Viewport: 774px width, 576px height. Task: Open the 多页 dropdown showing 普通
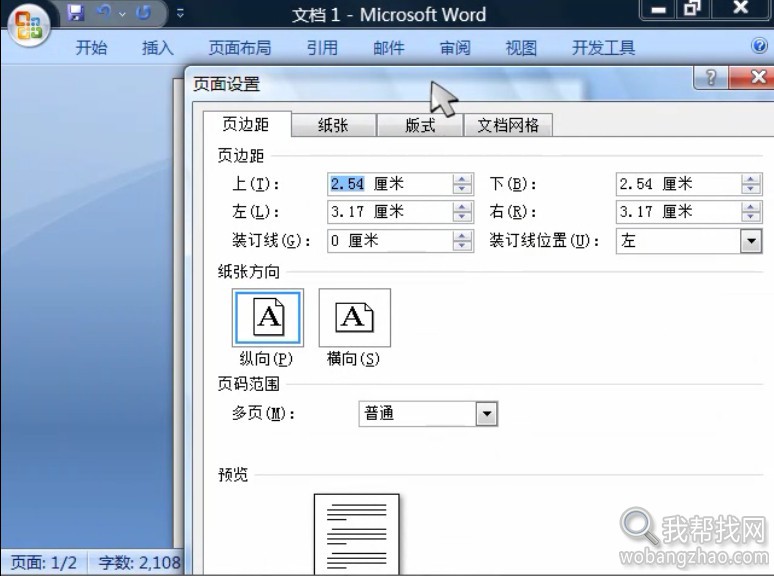coord(487,414)
